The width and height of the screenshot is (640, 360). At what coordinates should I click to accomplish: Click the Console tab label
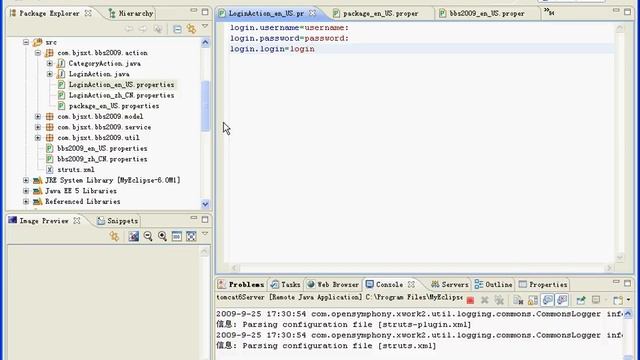(389, 284)
